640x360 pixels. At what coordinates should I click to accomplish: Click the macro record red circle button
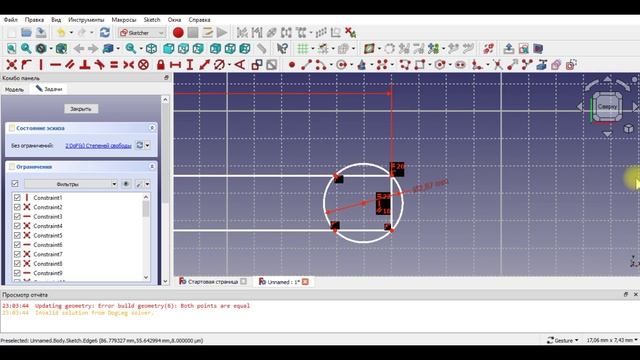pyautogui.click(x=178, y=33)
